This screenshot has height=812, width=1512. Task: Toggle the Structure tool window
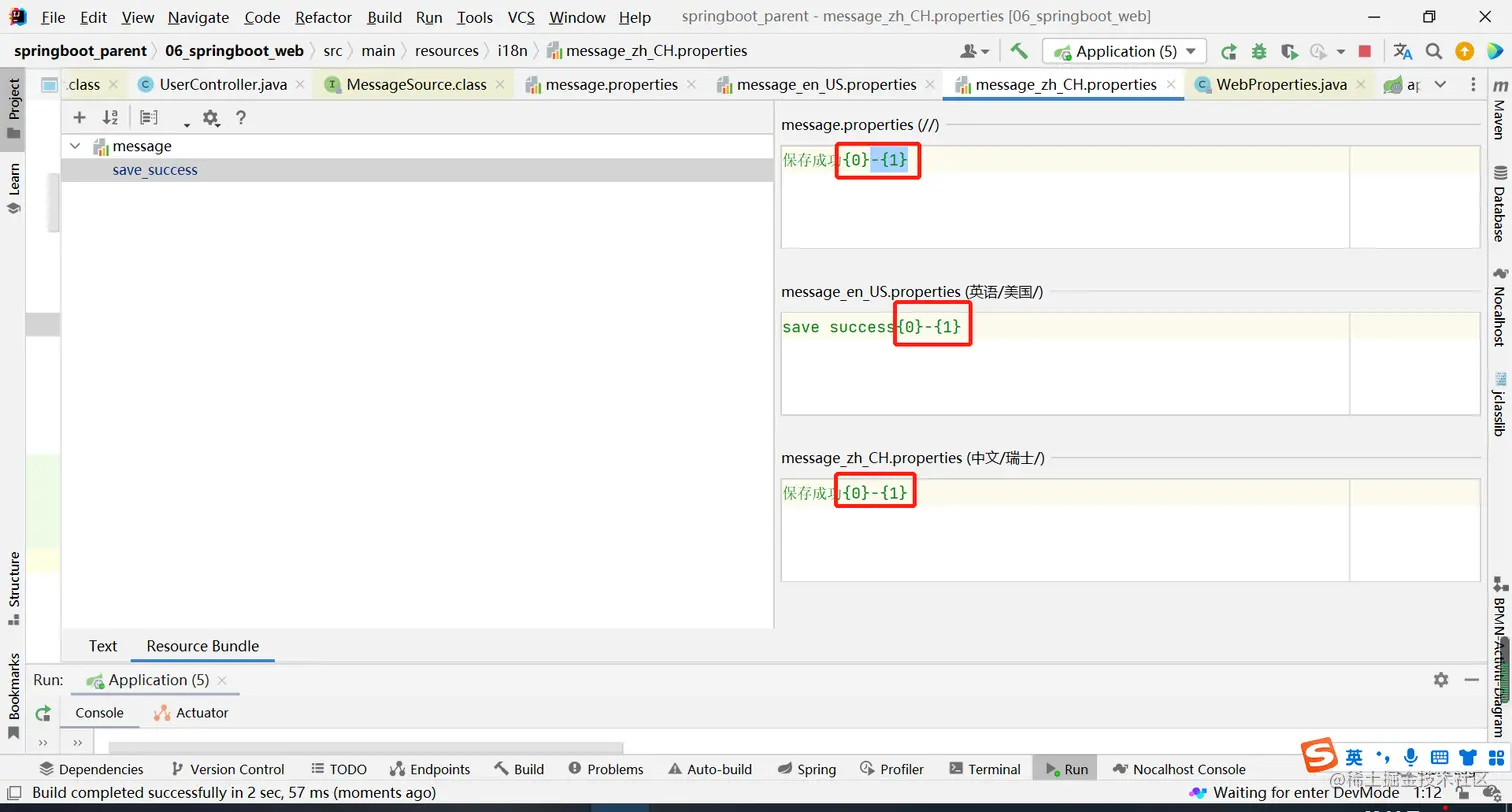click(x=13, y=588)
